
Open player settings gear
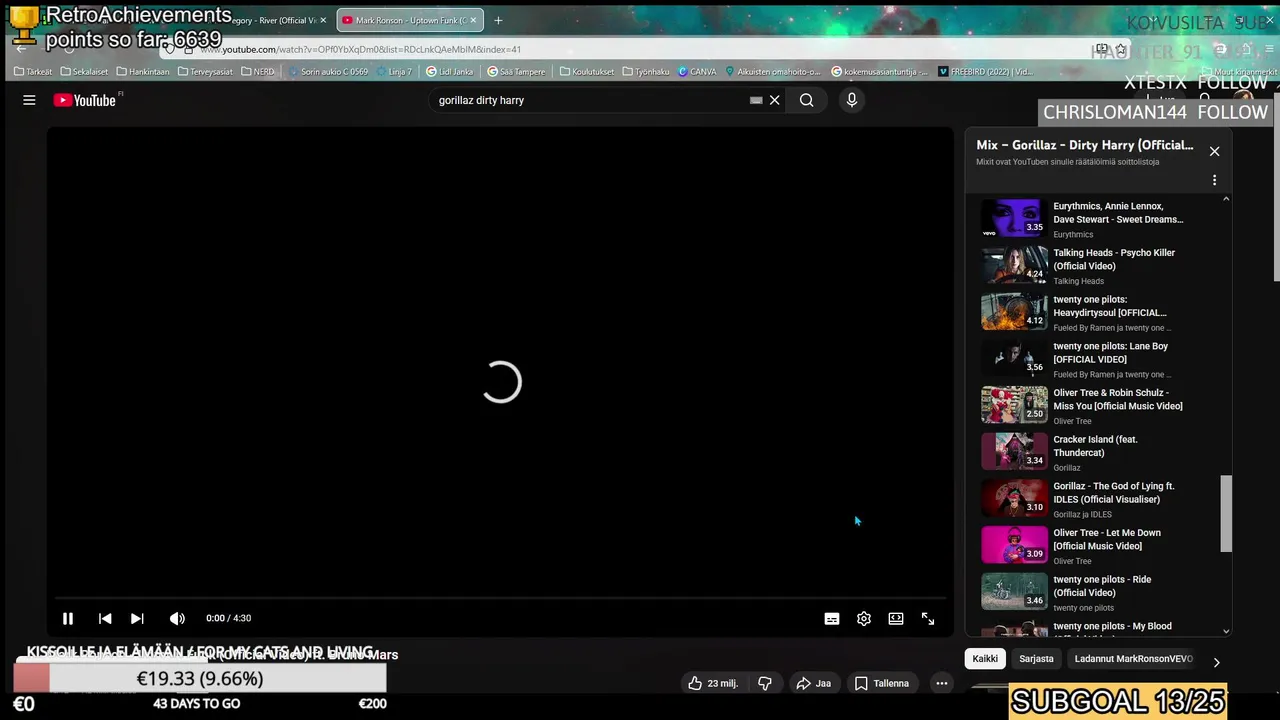click(864, 619)
